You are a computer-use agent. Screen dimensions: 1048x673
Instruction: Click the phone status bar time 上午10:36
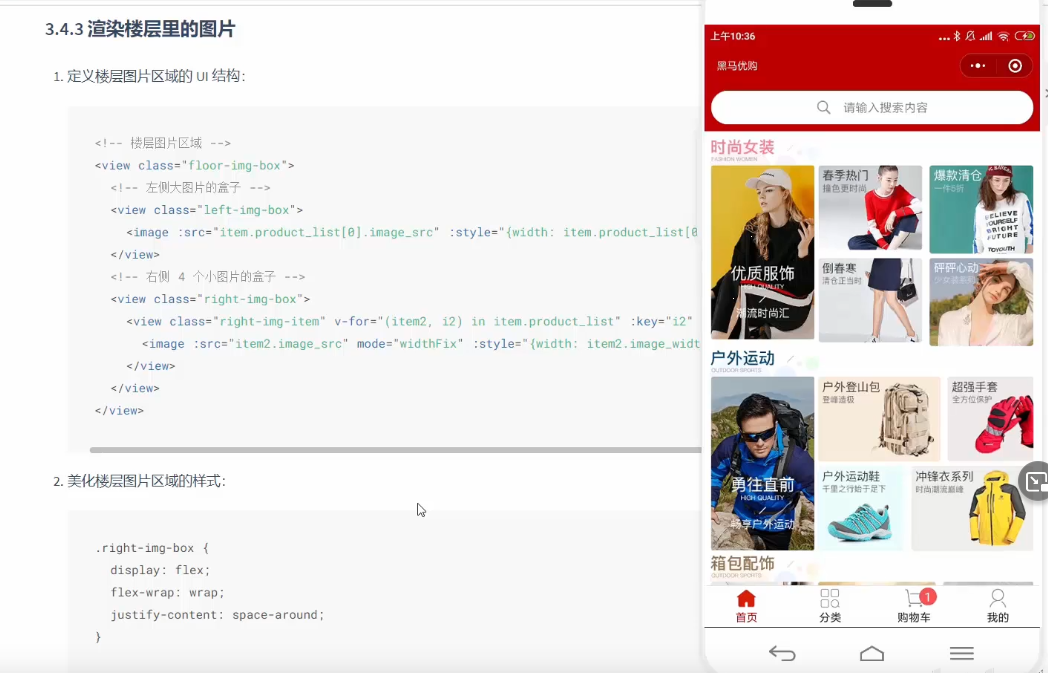pos(733,36)
